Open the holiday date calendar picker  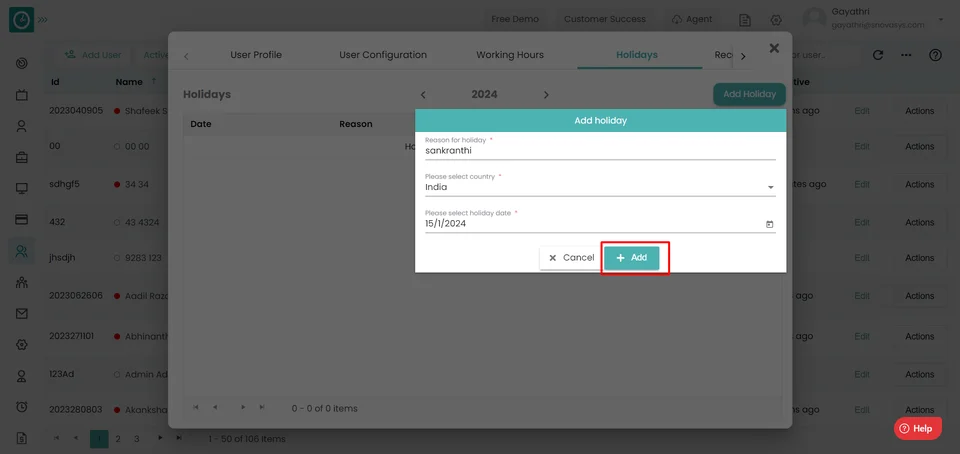[x=770, y=224]
